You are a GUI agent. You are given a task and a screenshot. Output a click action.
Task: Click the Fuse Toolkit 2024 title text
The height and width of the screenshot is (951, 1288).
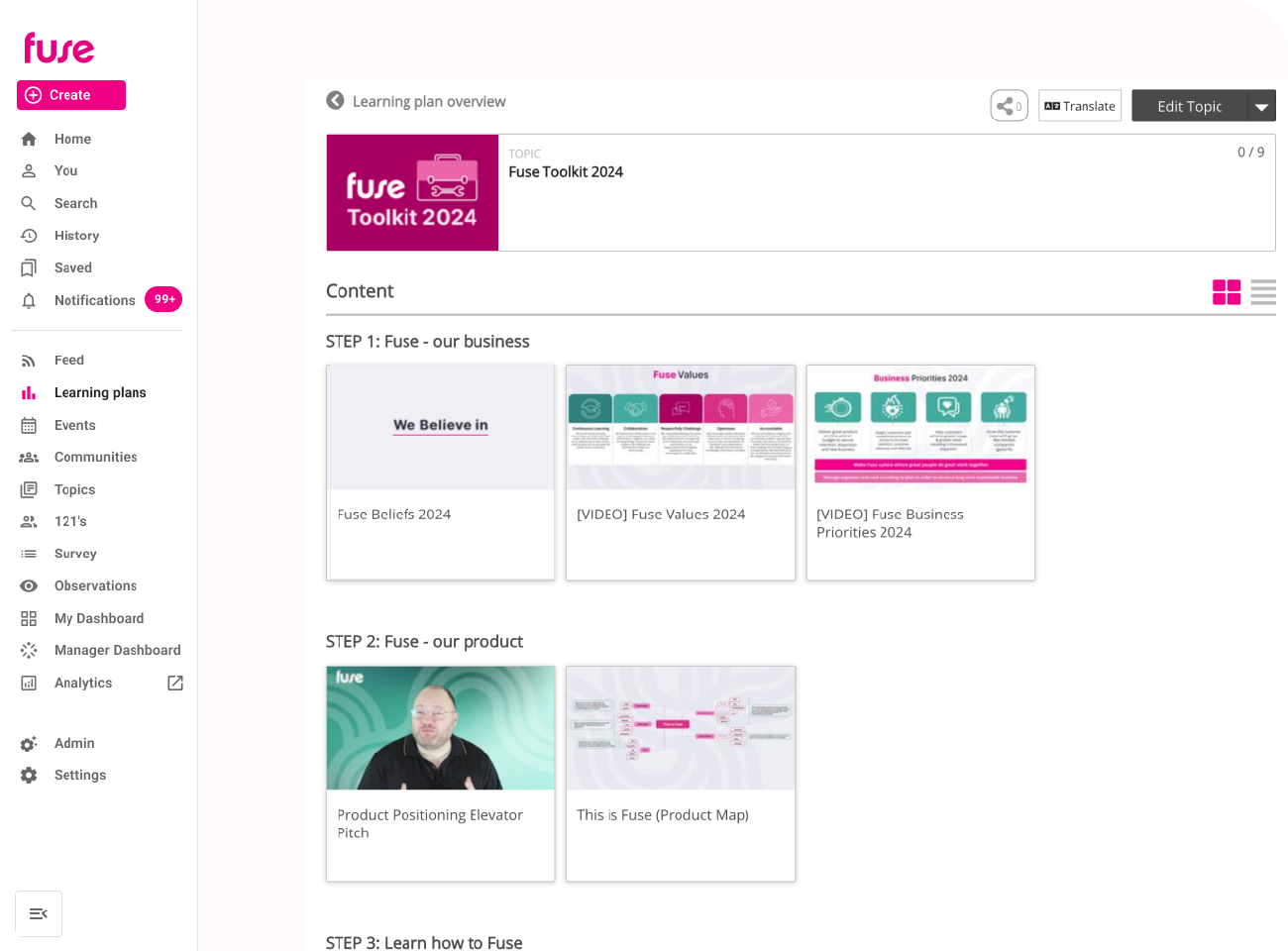point(566,172)
